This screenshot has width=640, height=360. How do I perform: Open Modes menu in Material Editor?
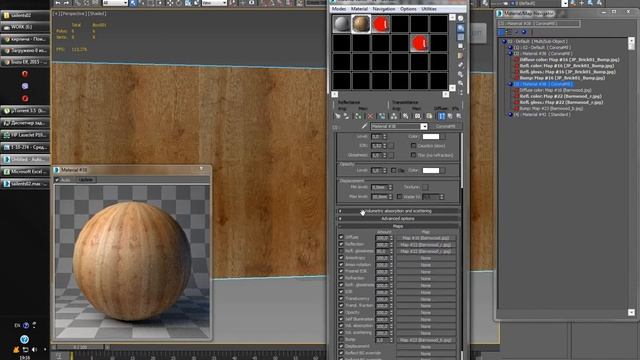click(339, 9)
